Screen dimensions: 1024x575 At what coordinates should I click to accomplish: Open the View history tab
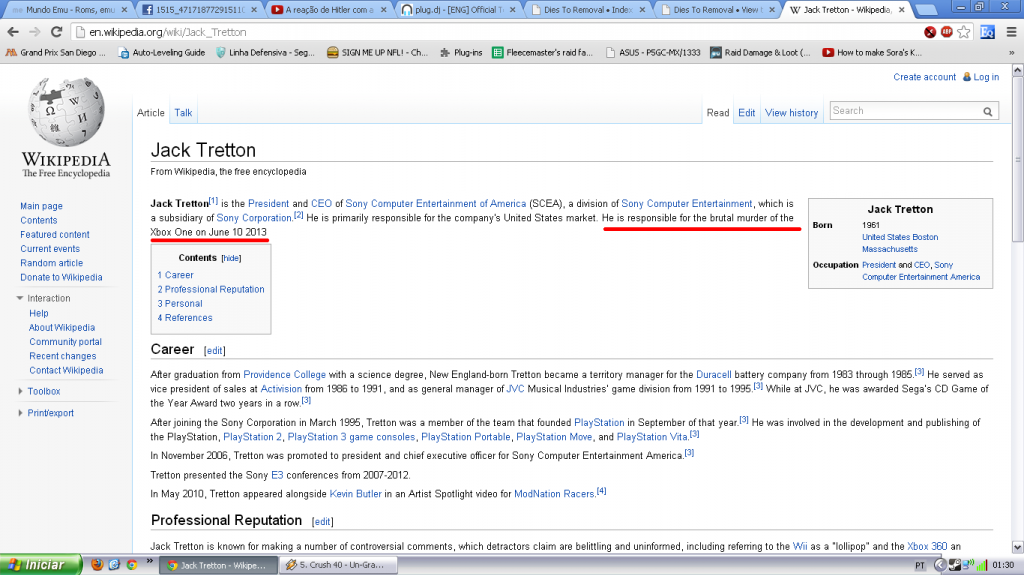[792, 112]
